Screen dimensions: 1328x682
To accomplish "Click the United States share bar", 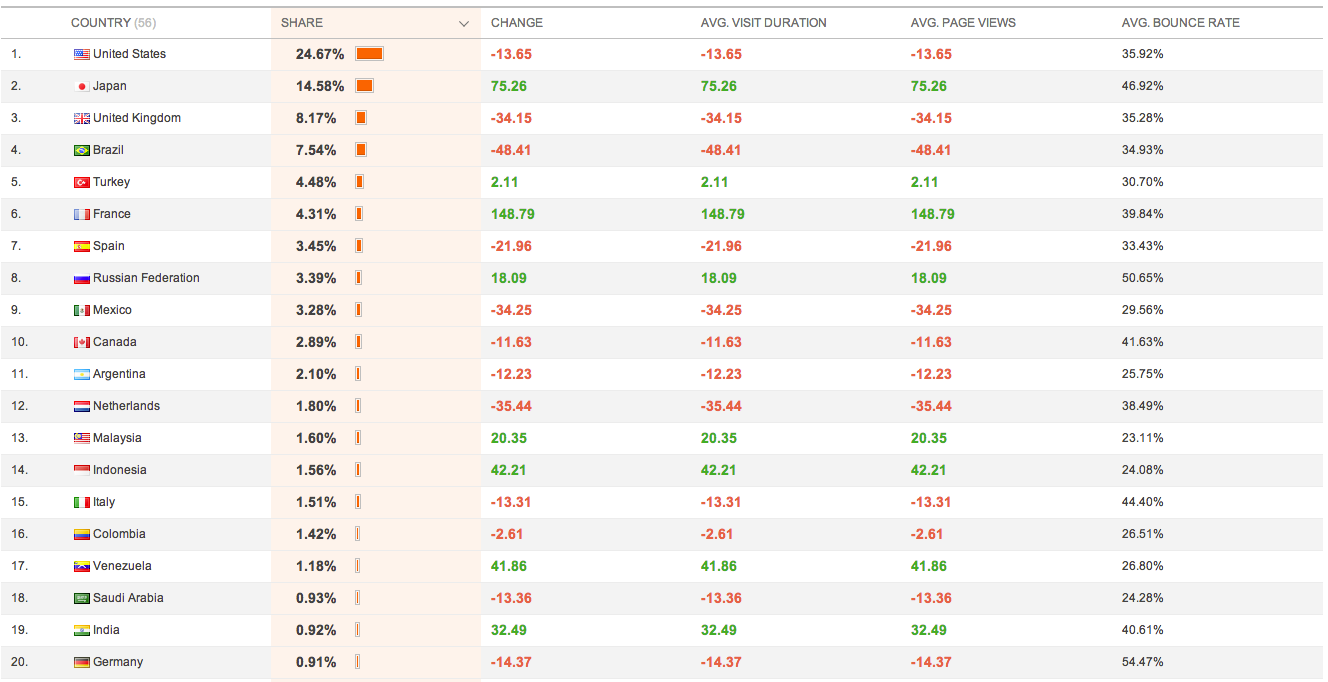I will (x=370, y=54).
